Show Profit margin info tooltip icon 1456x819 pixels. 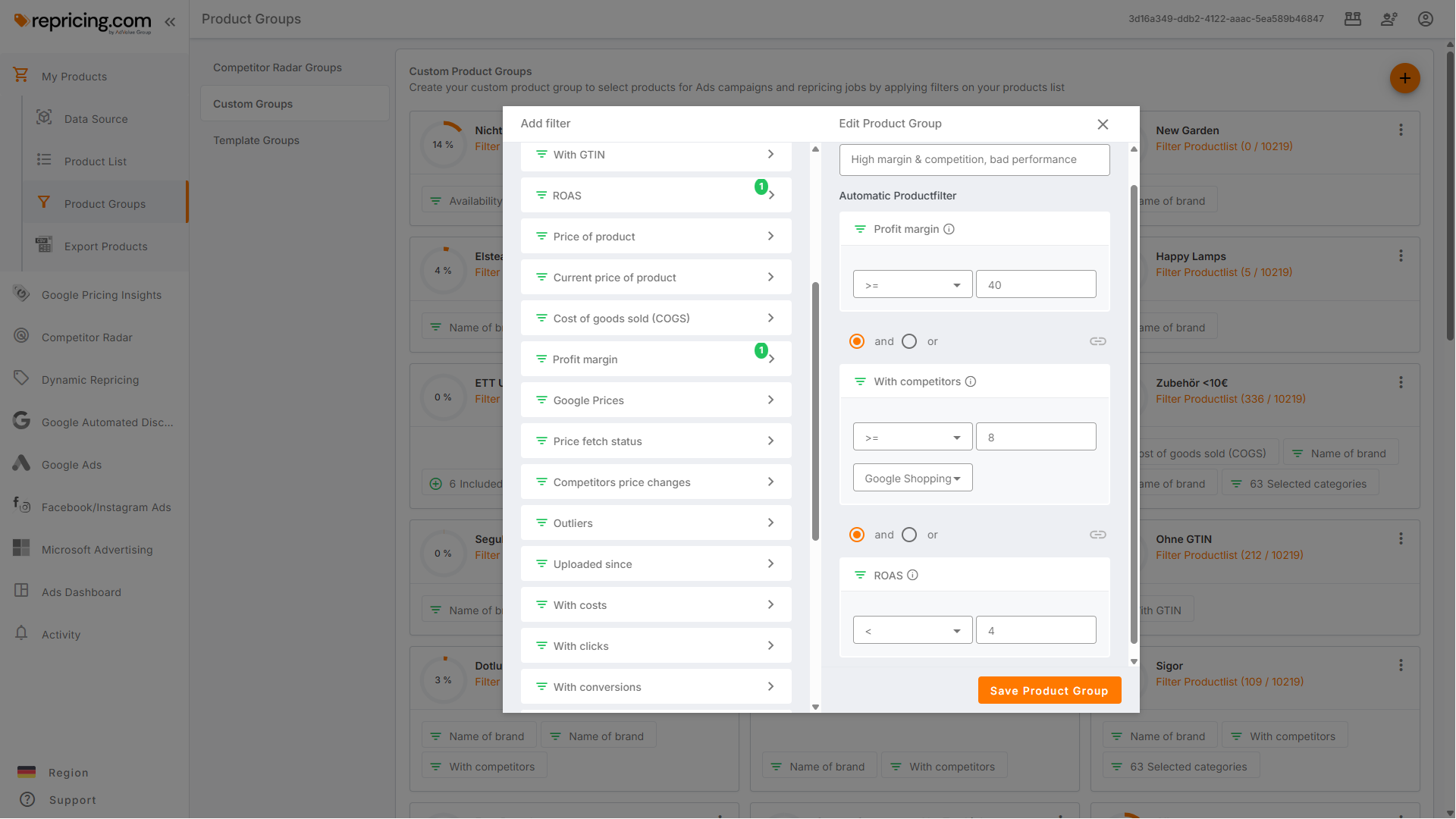pos(949,229)
